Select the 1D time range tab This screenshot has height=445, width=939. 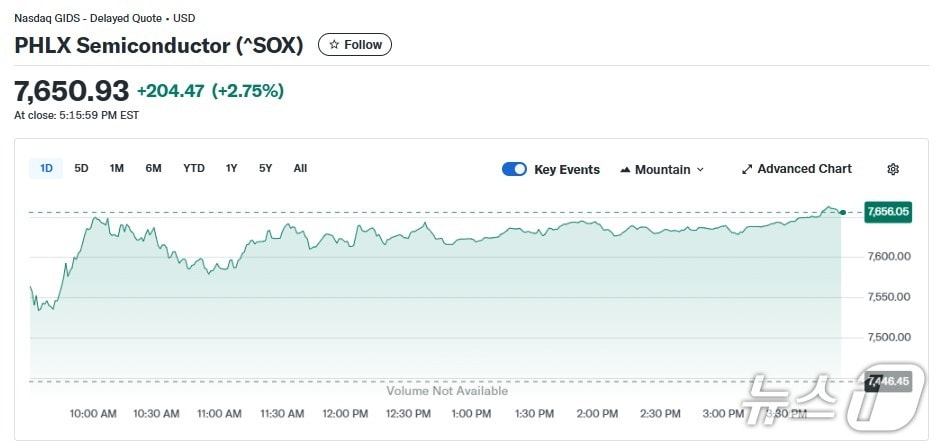[x=46, y=168]
